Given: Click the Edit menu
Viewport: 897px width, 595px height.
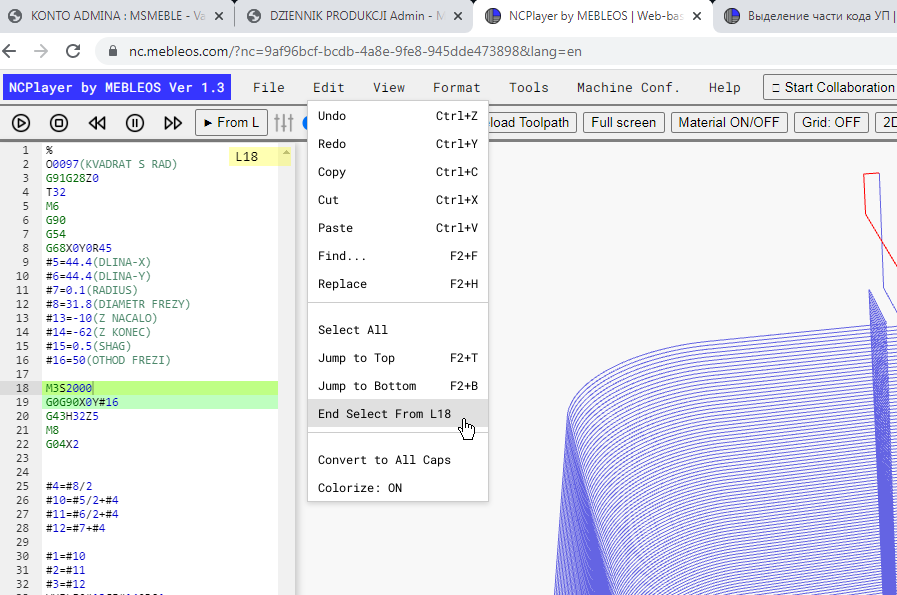Looking at the screenshot, I should tap(329, 88).
